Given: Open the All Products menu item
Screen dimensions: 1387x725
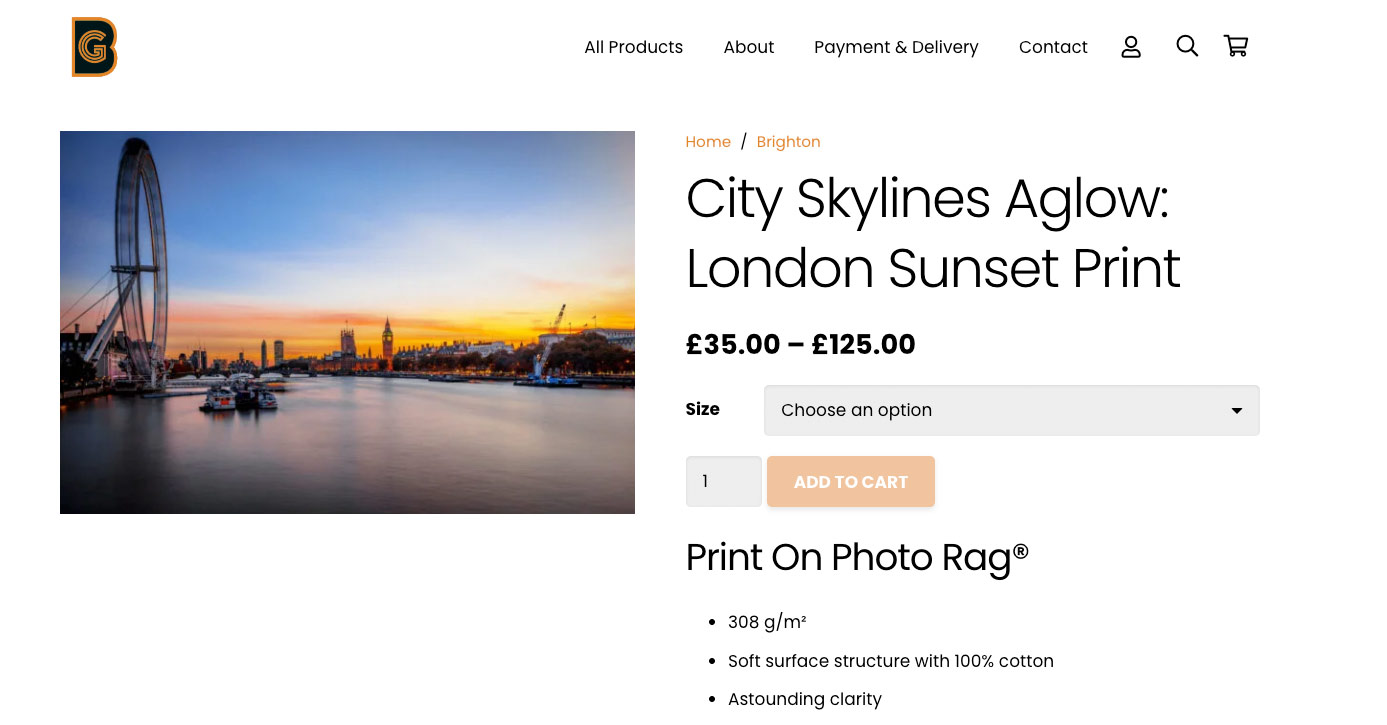Looking at the screenshot, I should click(633, 47).
